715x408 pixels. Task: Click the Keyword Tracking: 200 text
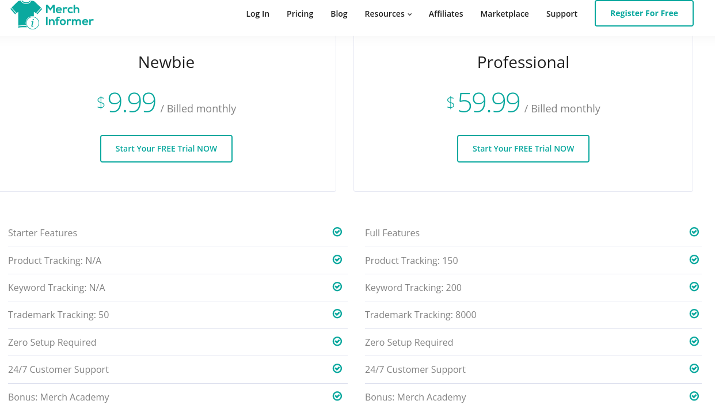(413, 288)
